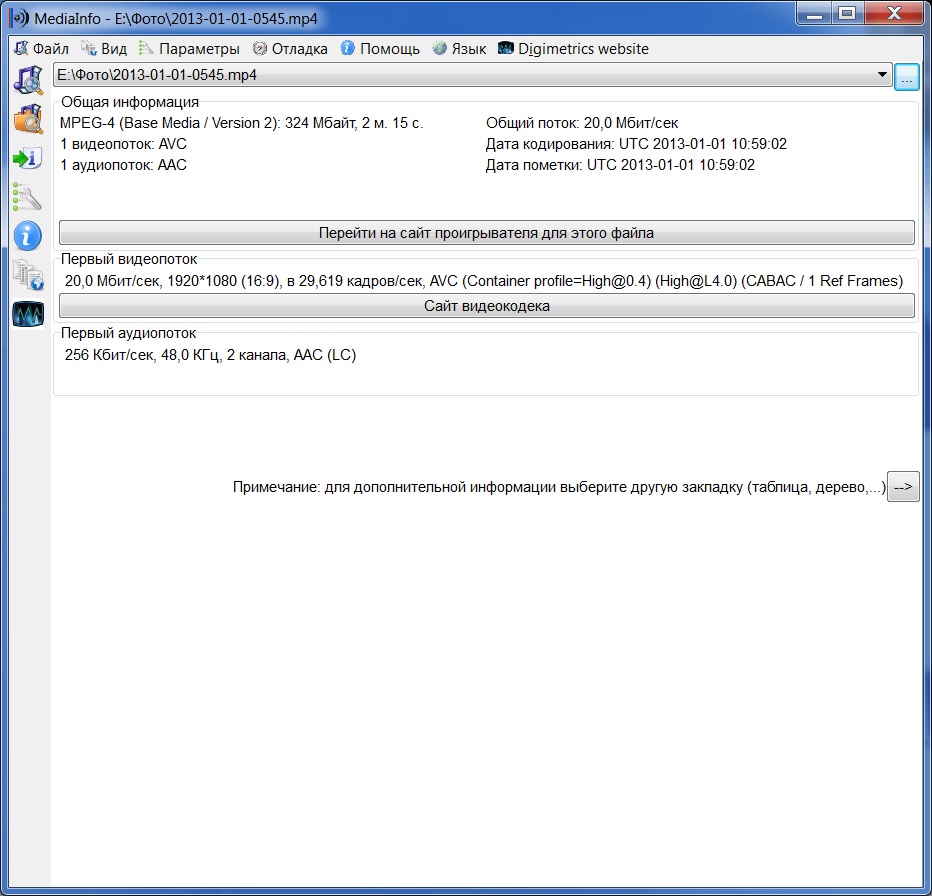Click the audio stream 256 Кбит/сек line
This screenshot has width=932, height=896.
coord(210,355)
